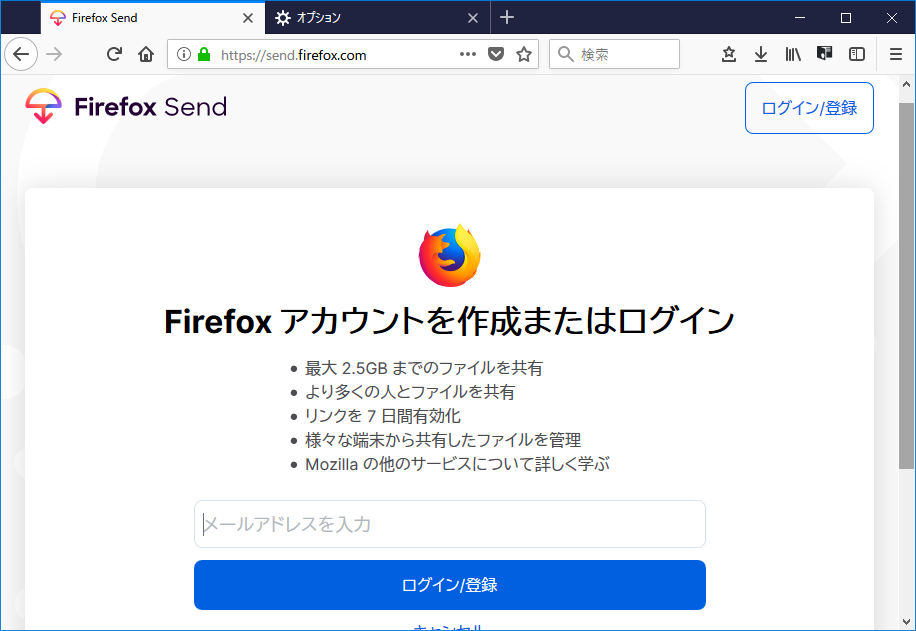
Task: Click the ログイン/登録 outlined button in the header
Action: (809, 107)
